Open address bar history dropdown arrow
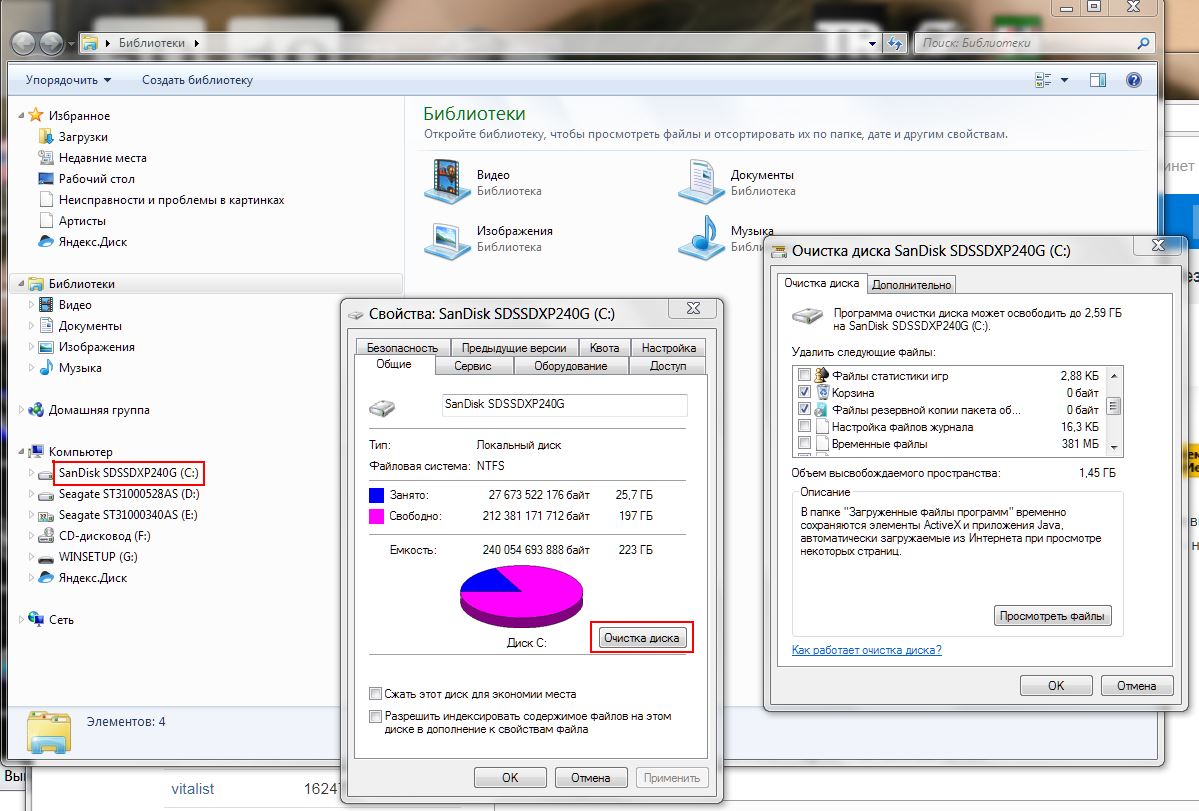 (x=872, y=44)
